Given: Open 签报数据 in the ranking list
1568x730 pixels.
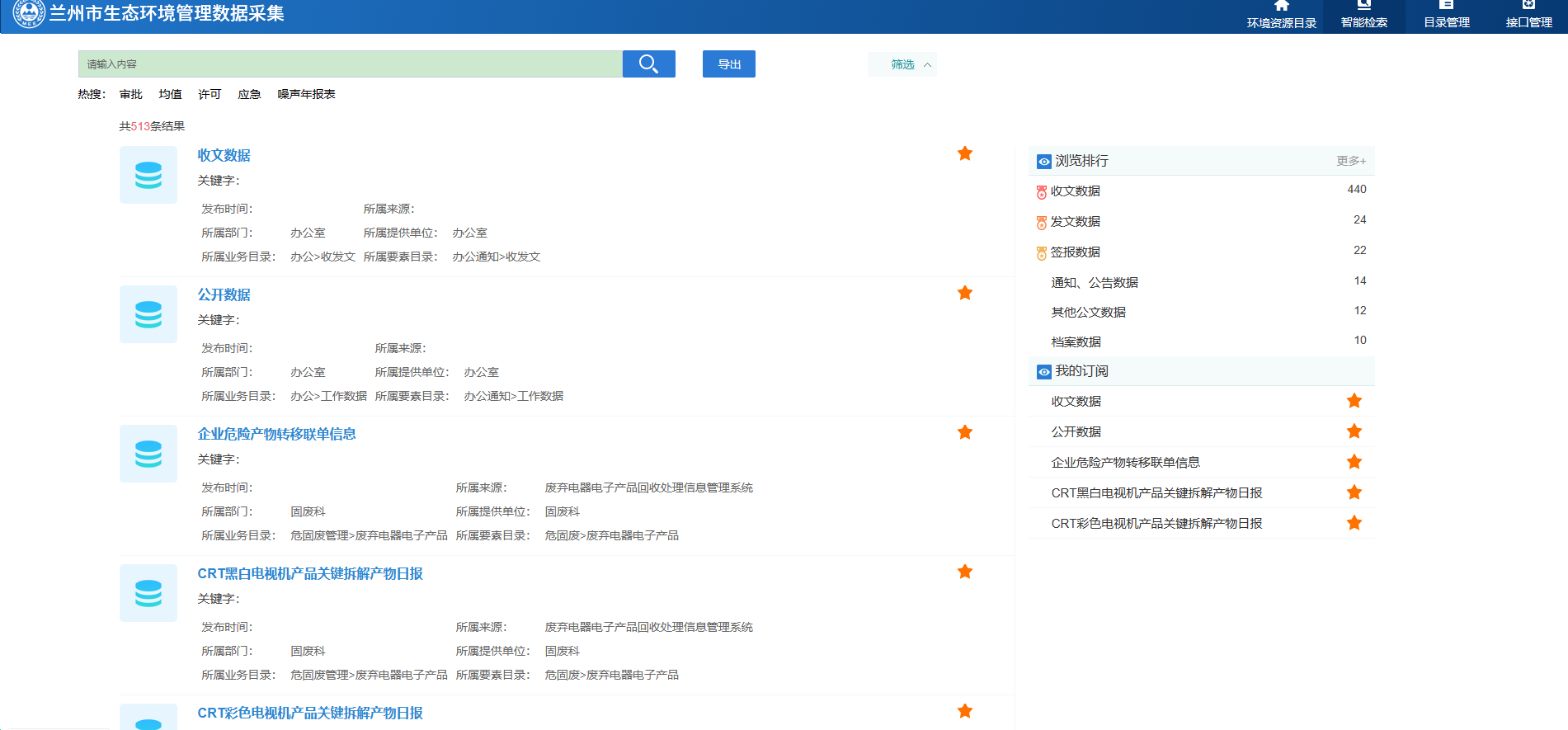Looking at the screenshot, I should [x=1076, y=252].
